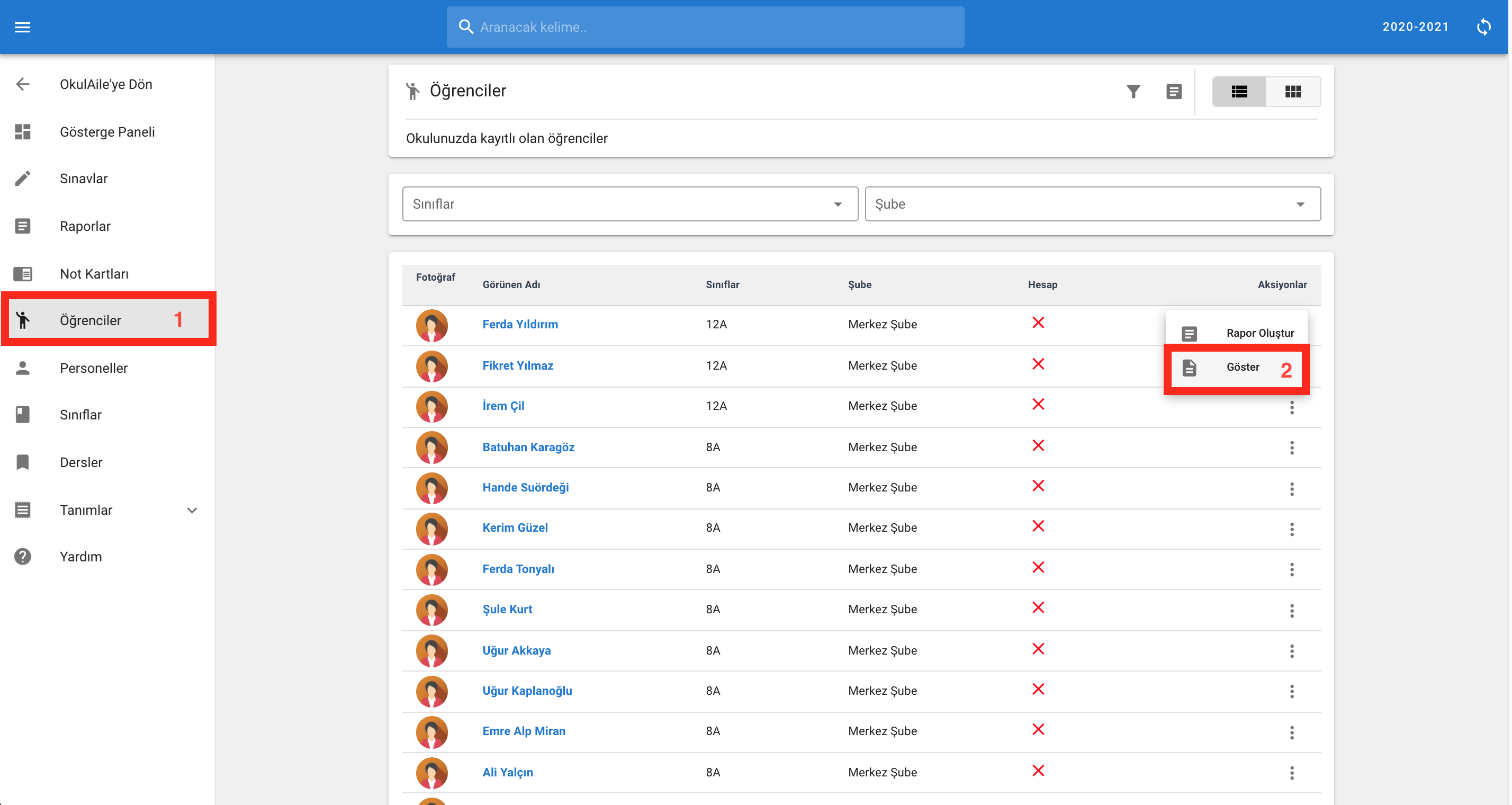Open student İrem Çil's profile link
The width and height of the screenshot is (1512, 805).
point(503,406)
